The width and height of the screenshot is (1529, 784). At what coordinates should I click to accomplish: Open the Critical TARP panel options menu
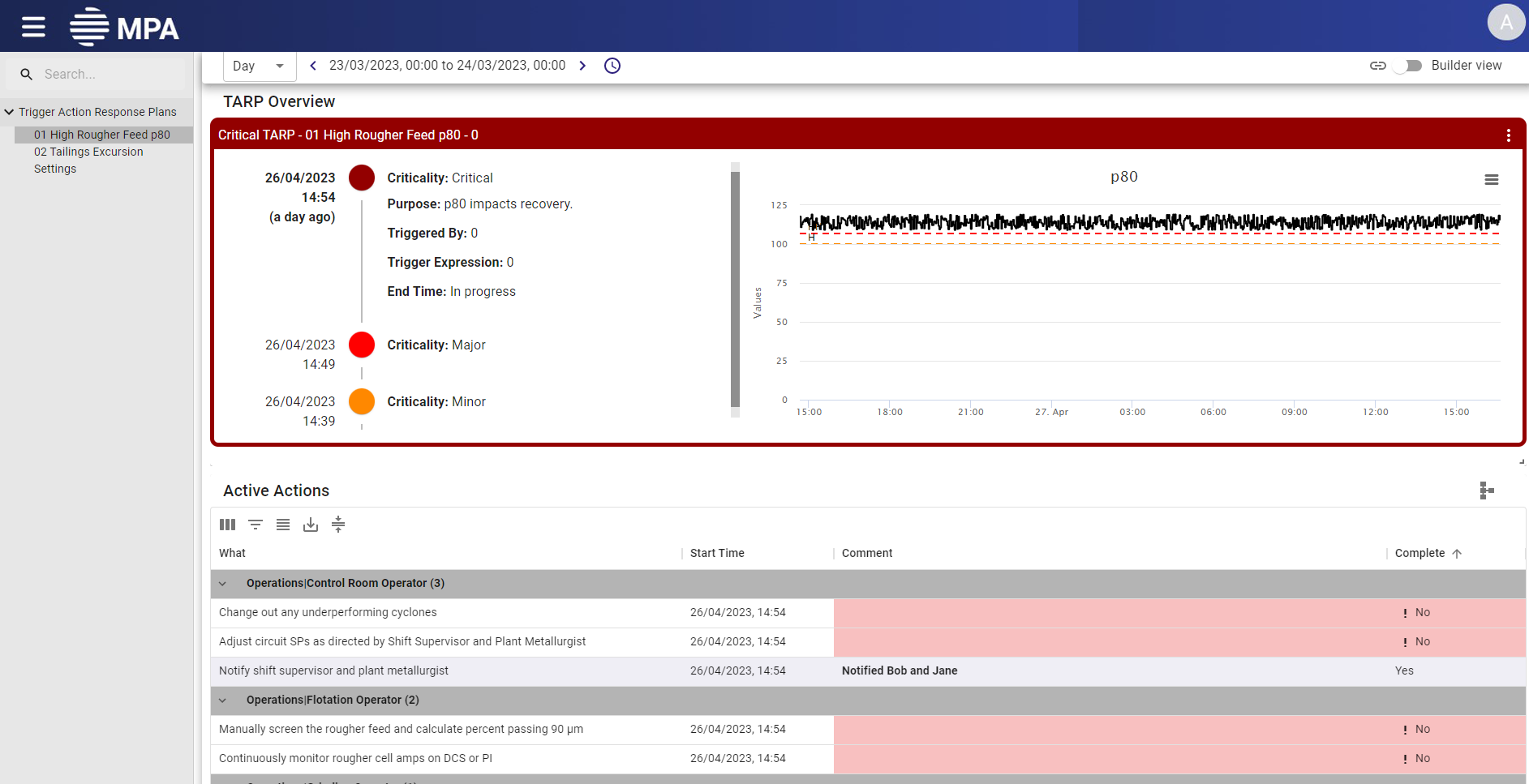[1508, 135]
